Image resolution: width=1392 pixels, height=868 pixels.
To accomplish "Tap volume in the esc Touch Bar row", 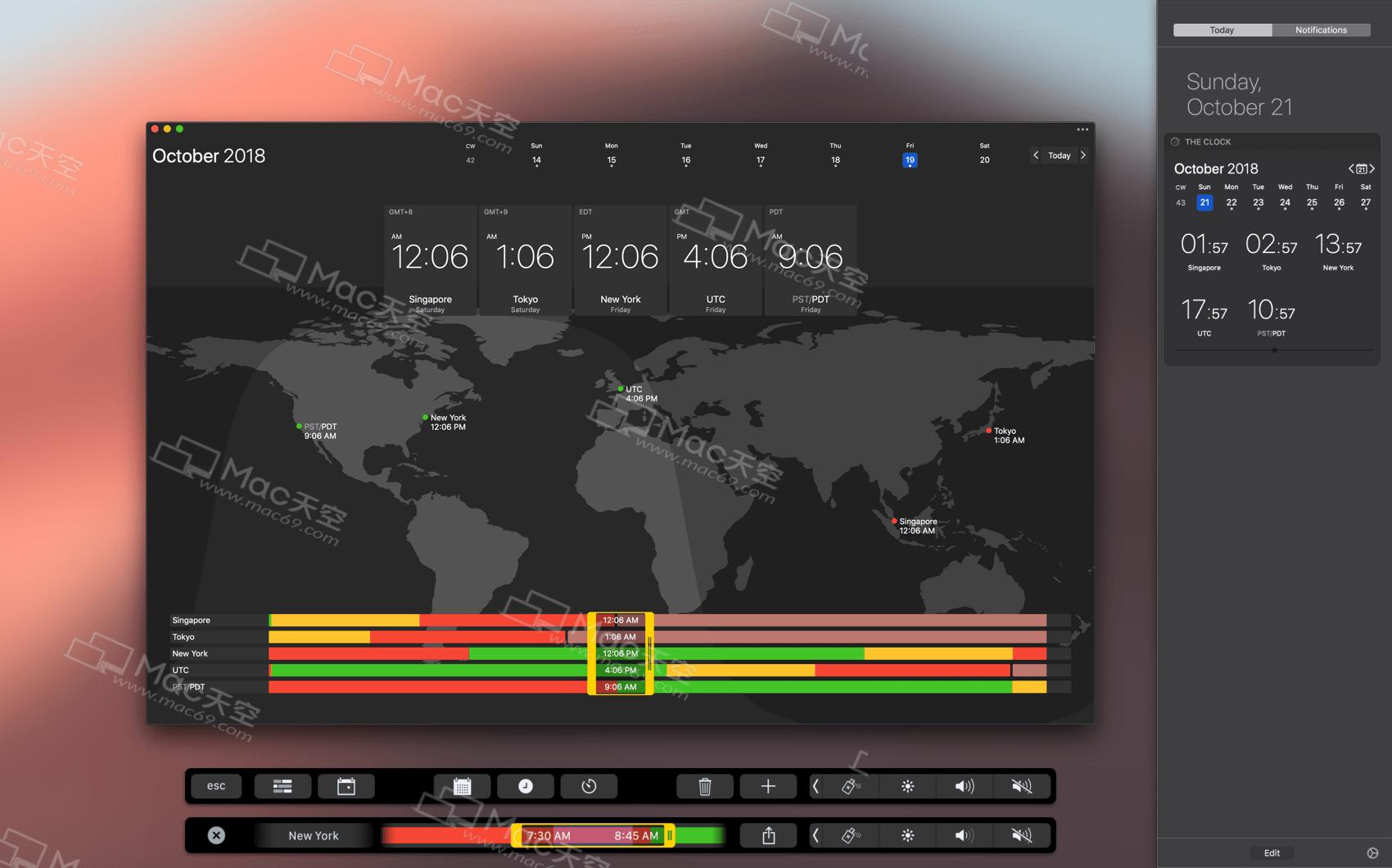I will pos(965,786).
